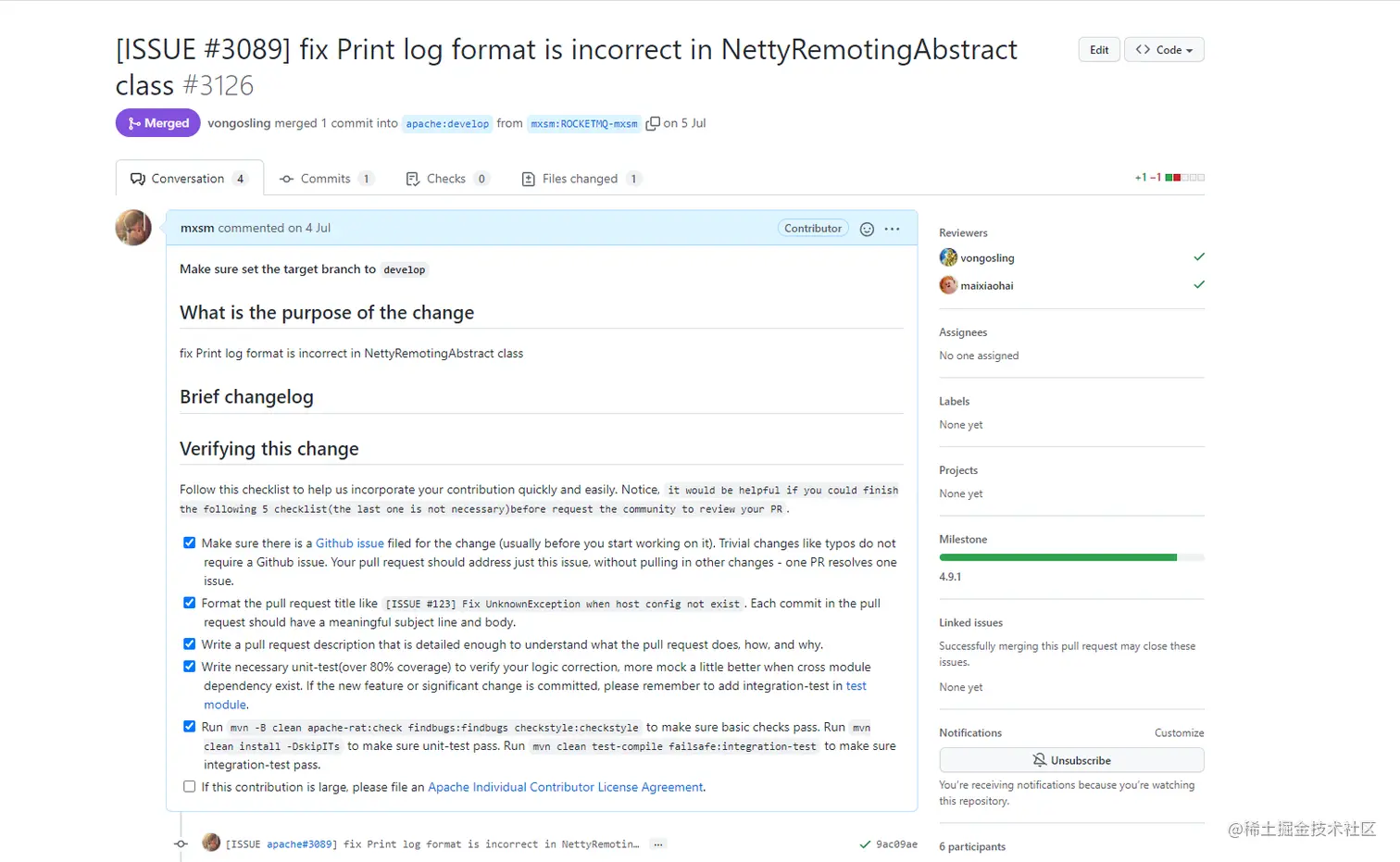Toggle the Github issue checklist checkbox
Image resolution: width=1400 pixels, height=862 pixels.
(x=190, y=543)
